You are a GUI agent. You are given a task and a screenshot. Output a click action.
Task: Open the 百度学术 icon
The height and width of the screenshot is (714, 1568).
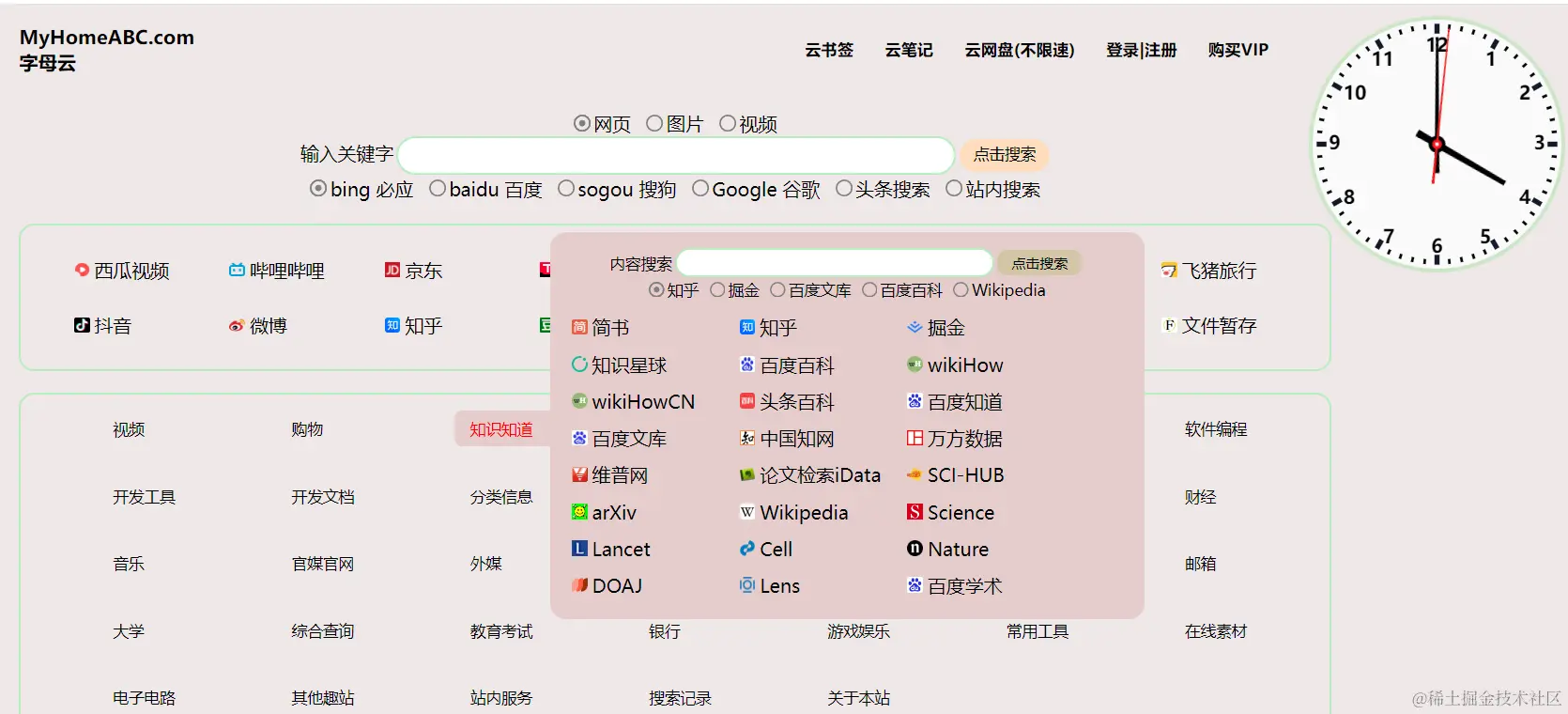[915, 585]
